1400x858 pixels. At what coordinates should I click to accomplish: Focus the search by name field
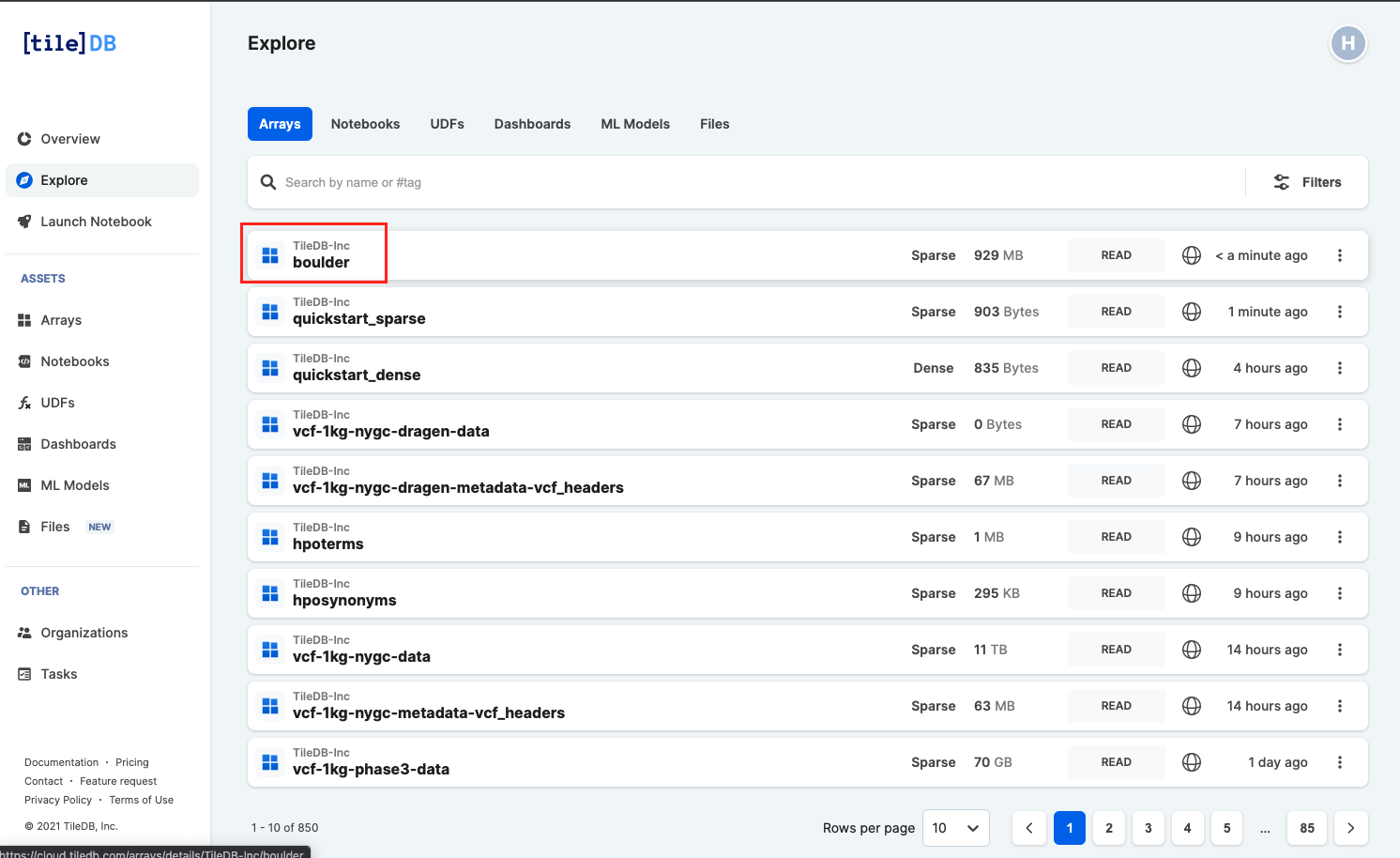pos(751,182)
